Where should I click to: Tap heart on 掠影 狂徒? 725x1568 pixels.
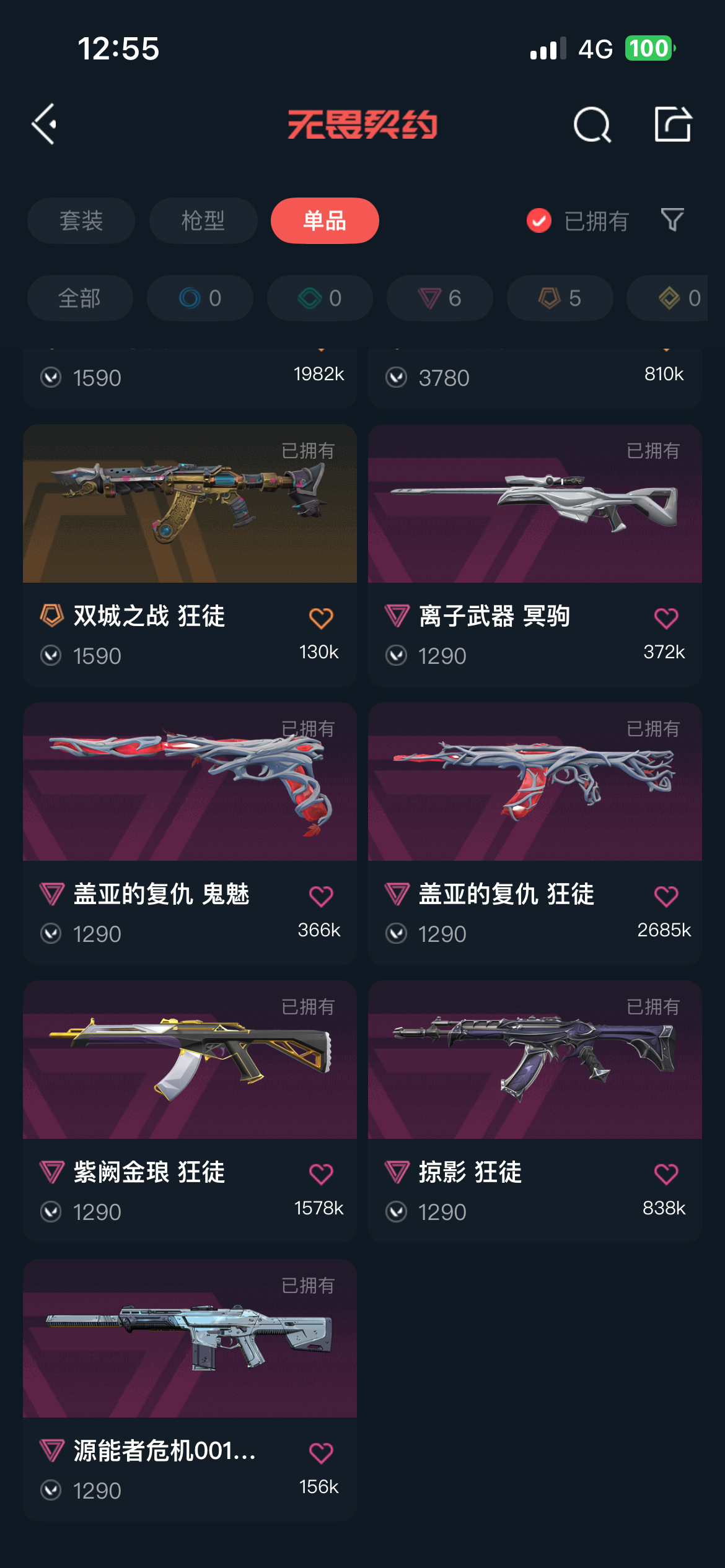pos(666,1174)
